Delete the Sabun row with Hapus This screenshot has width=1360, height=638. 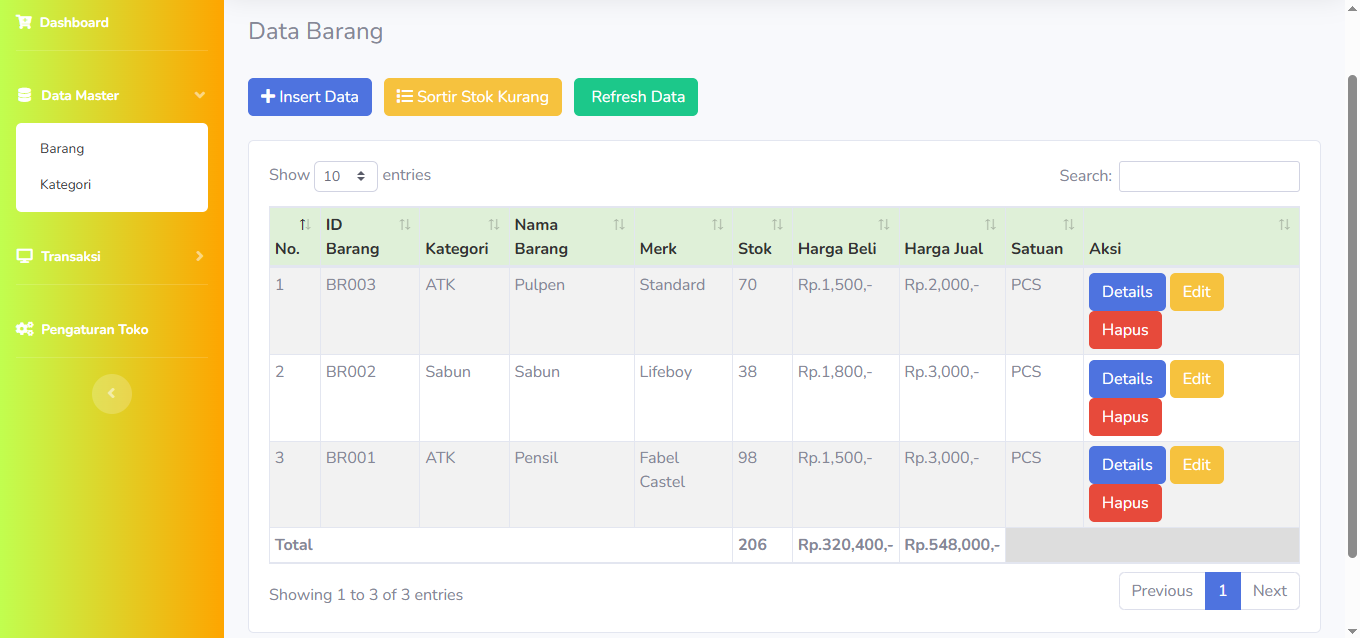pos(1124,417)
